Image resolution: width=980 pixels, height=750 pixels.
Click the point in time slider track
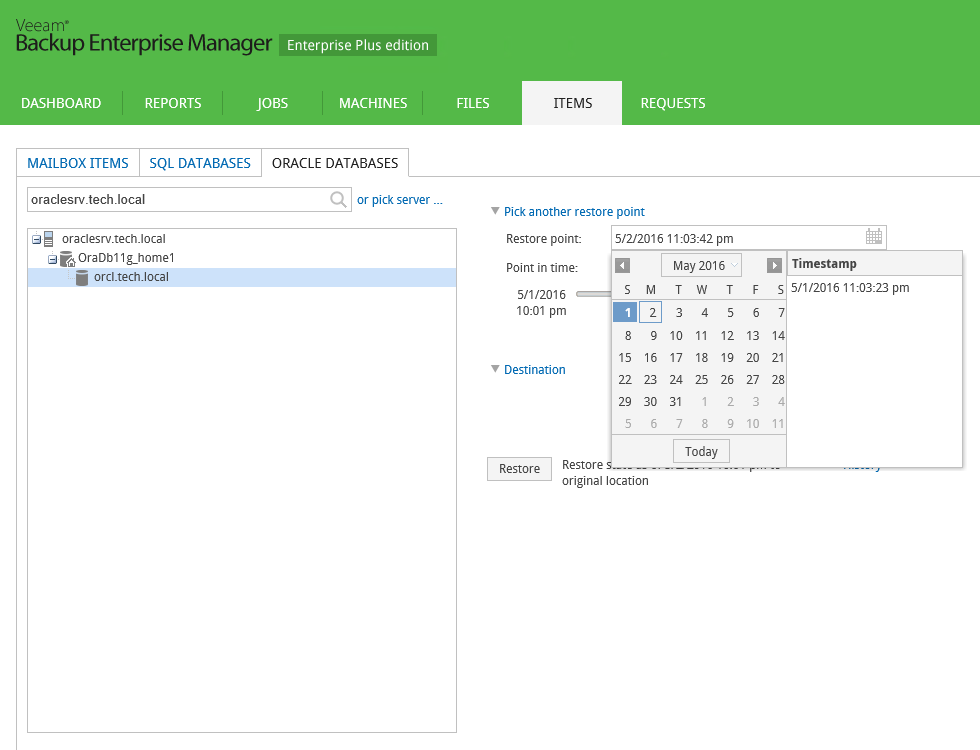(593, 294)
